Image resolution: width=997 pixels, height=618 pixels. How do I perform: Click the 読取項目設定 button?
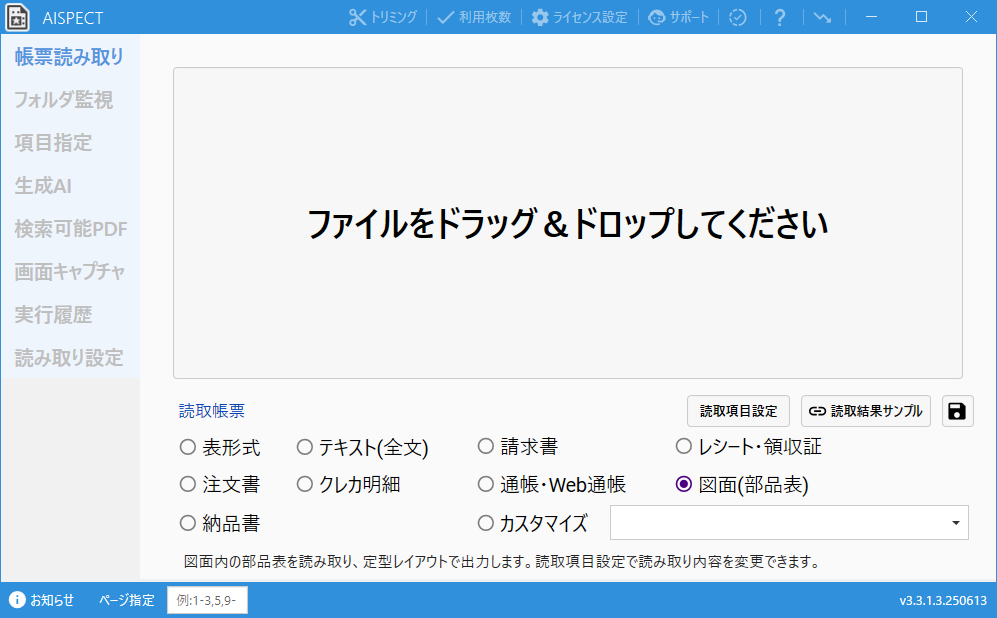tap(738, 411)
